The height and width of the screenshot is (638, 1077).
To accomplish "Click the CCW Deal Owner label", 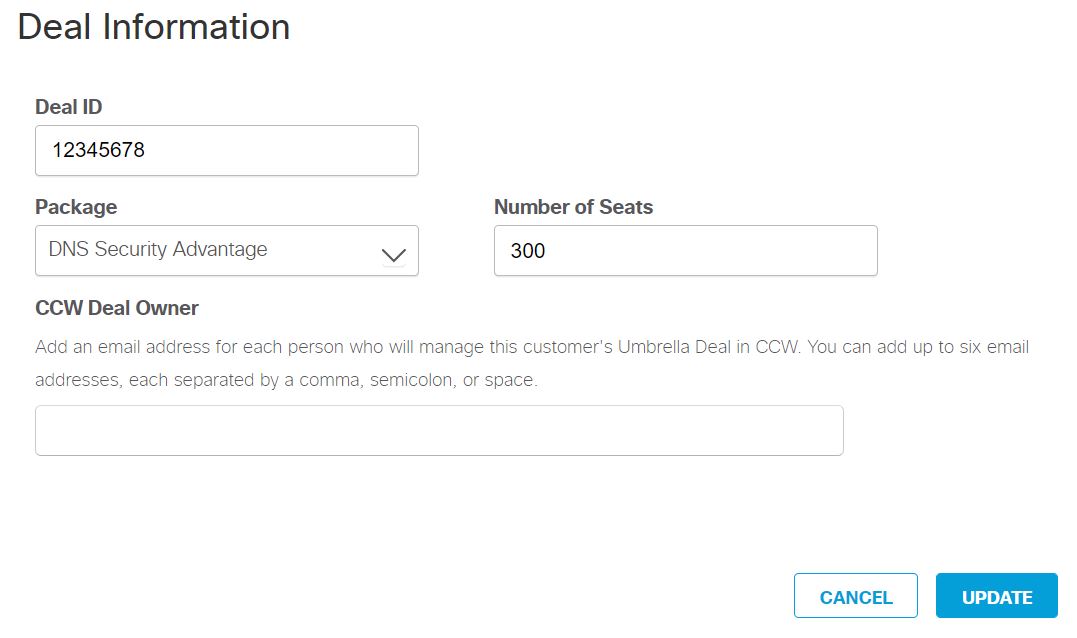I will tap(117, 308).
